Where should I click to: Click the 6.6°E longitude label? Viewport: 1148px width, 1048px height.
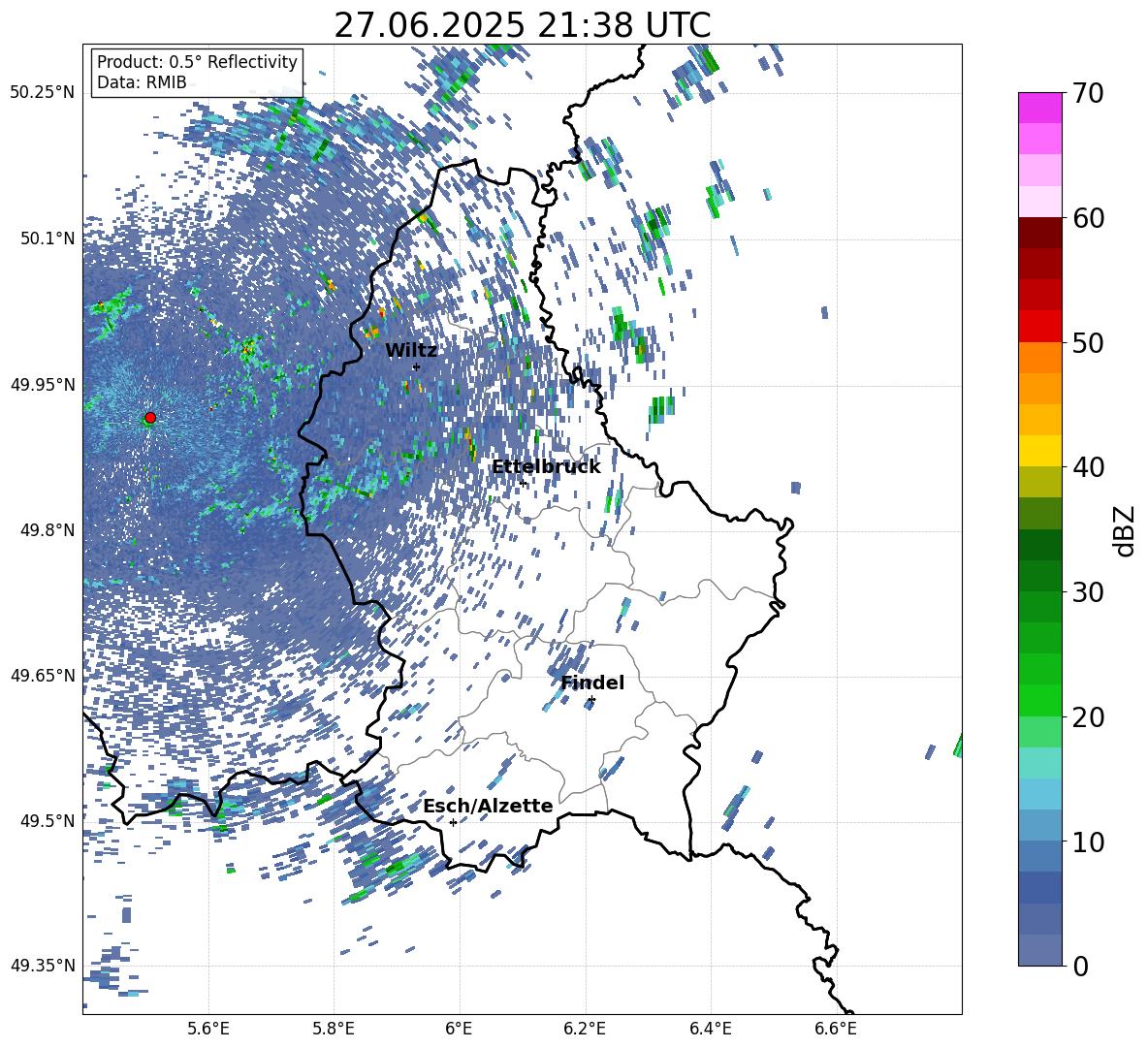[836, 1029]
